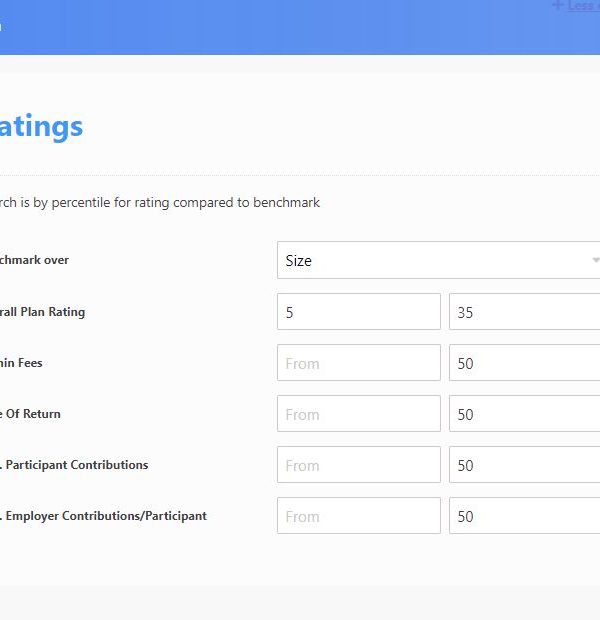The height and width of the screenshot is (620, 600).
Task: Focus the Admin Fees From field
Action: [x=358, y=363]
